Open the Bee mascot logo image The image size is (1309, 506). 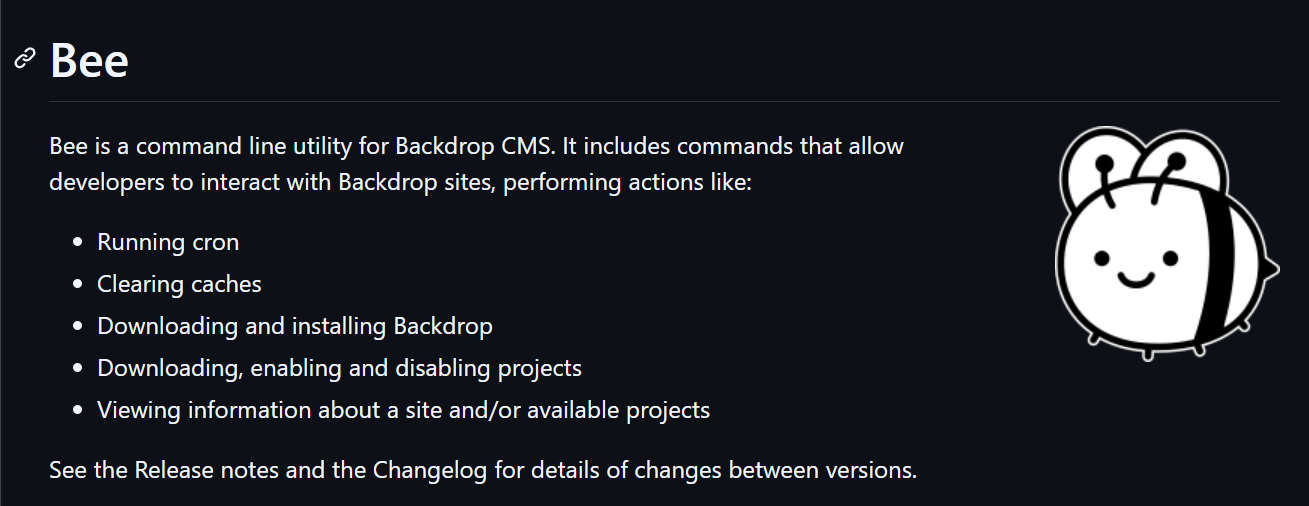click(x=1167, y=244)
